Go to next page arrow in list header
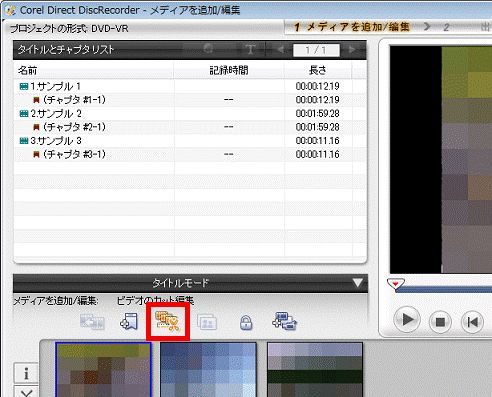 (351, 50)
